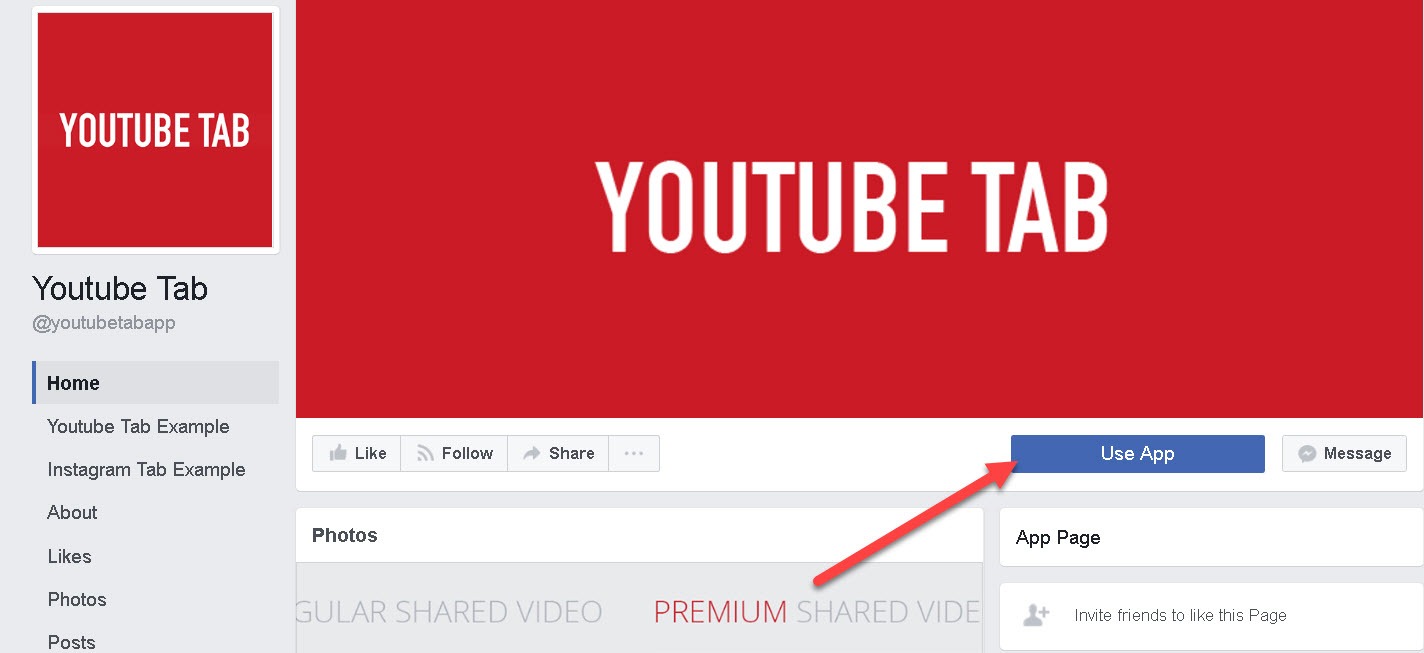
Task: Go to the Likes section
Action: (69, 556)
